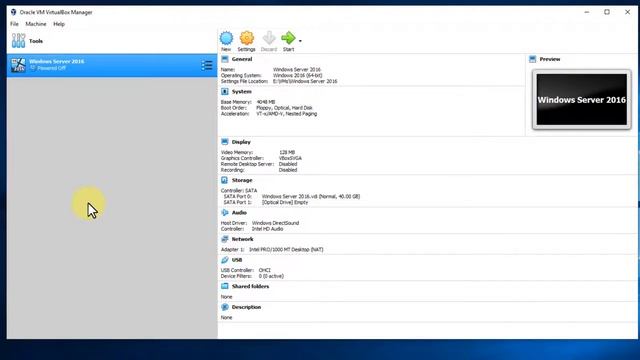
Task: Click the SATA Port 0 vdi entry
Action: click(x=311, y=196)
